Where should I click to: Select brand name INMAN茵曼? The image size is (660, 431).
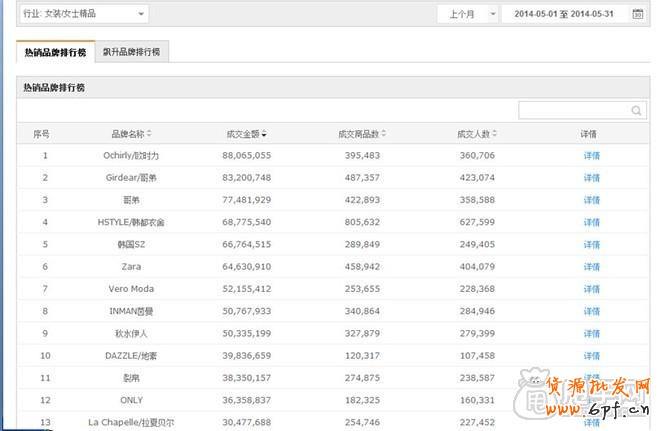pyautogui.click(x=131, y=312)
